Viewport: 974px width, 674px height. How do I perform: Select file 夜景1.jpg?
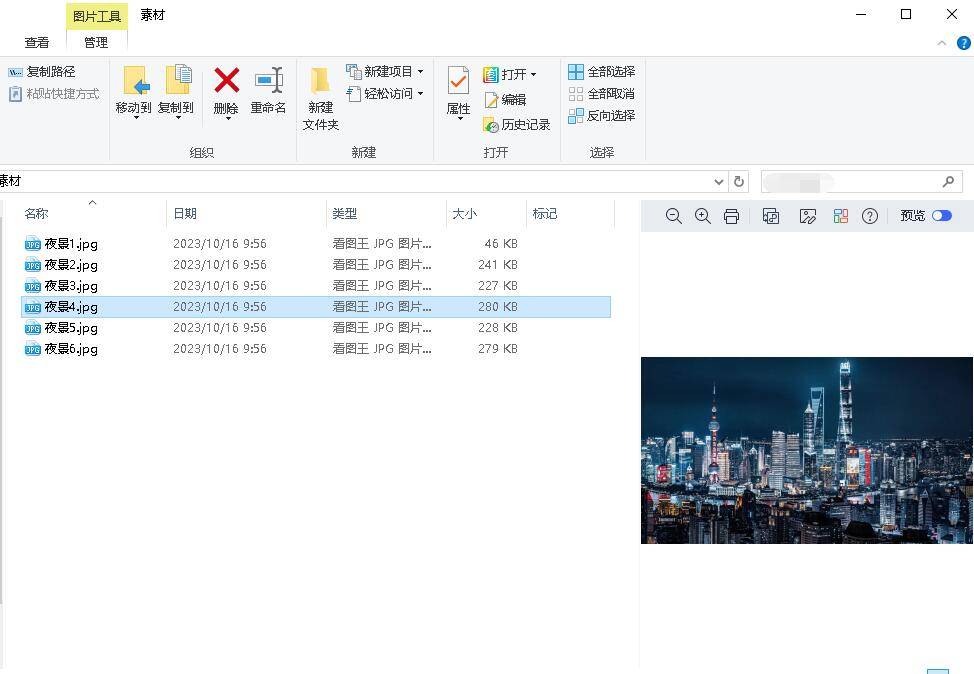71,244
